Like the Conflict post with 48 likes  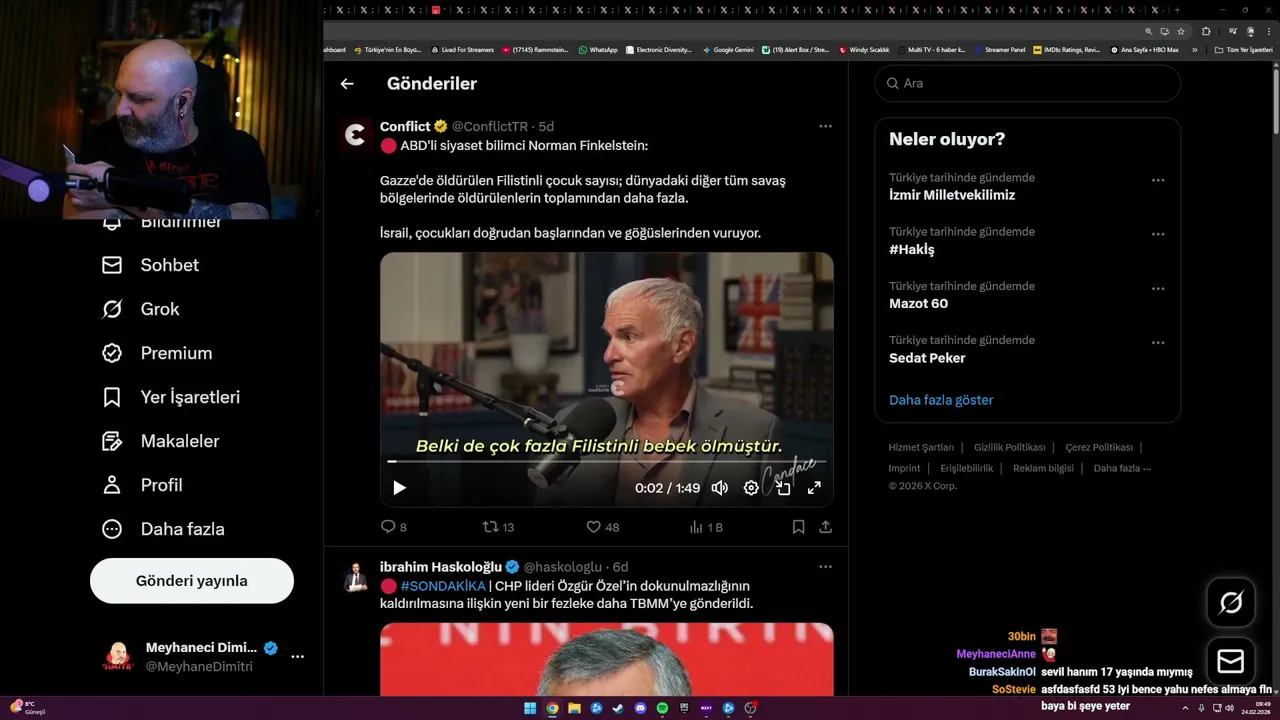(x=602, y=527)
